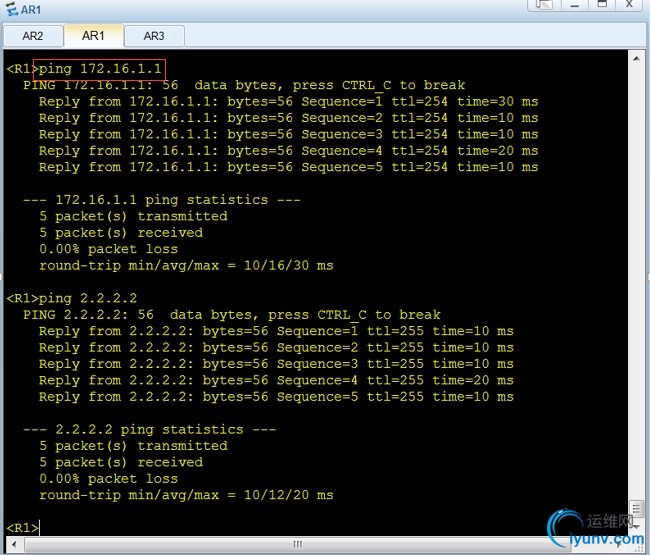This screenshot has height=555, width=650.
Task: Select the AR1 tab
Action: 93,36
